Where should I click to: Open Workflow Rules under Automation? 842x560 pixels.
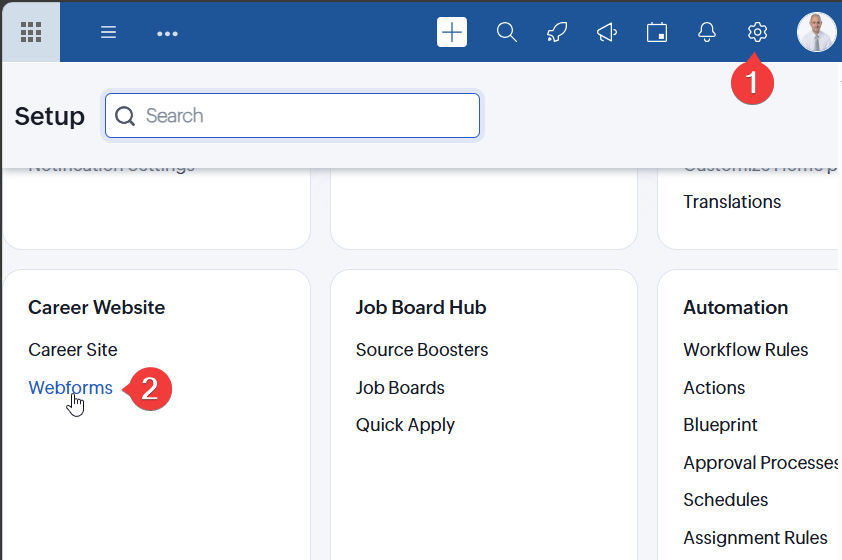(745, 350)
